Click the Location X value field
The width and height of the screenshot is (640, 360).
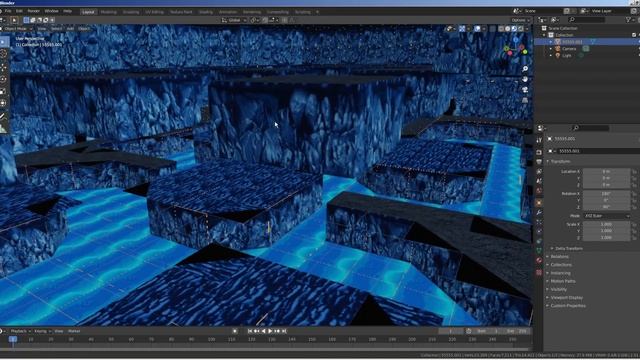607,172
